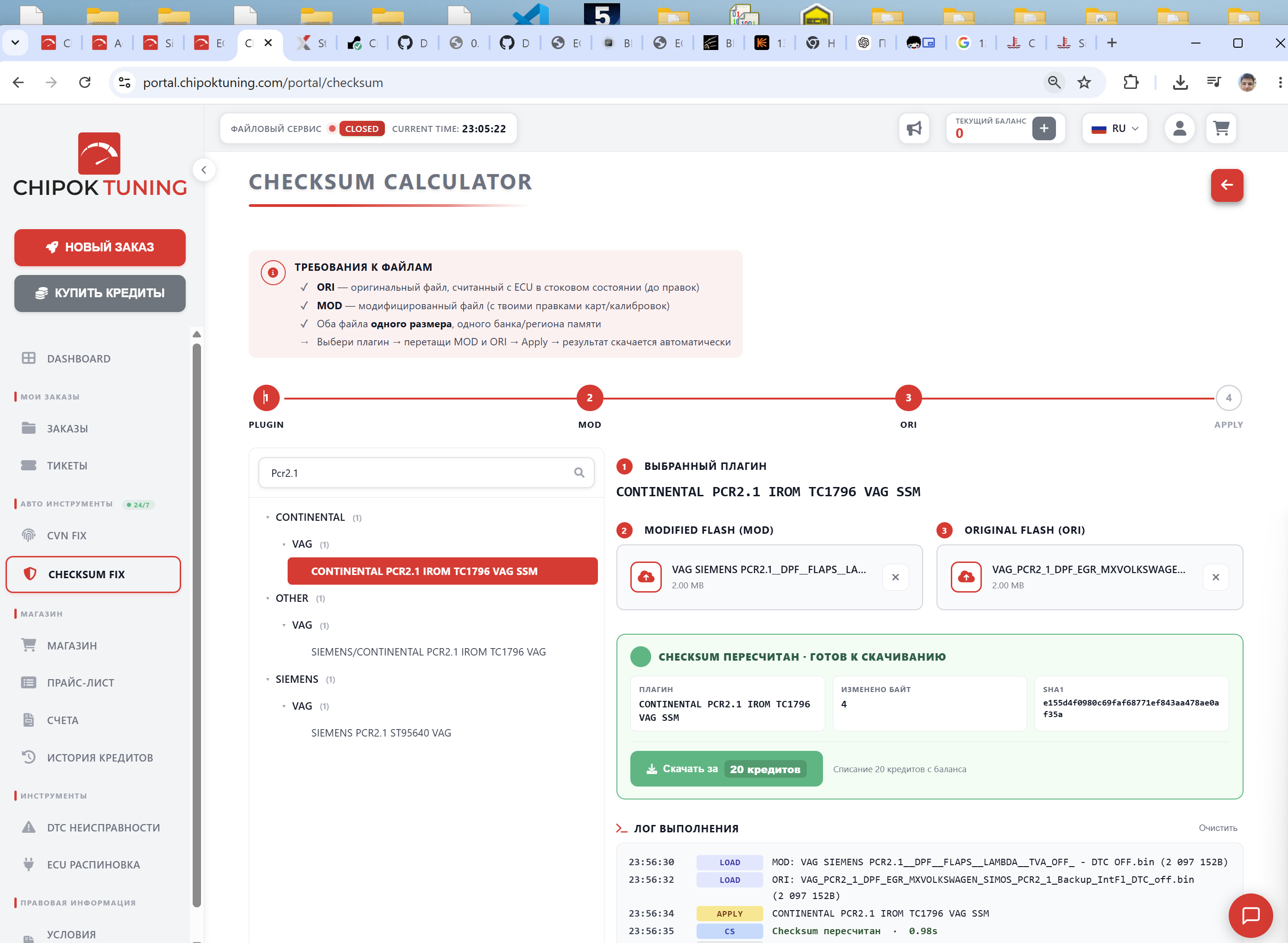Open browser extensions puzzle icon
Viewport: 1288px width, 943px height.
tap(1131, 82)
